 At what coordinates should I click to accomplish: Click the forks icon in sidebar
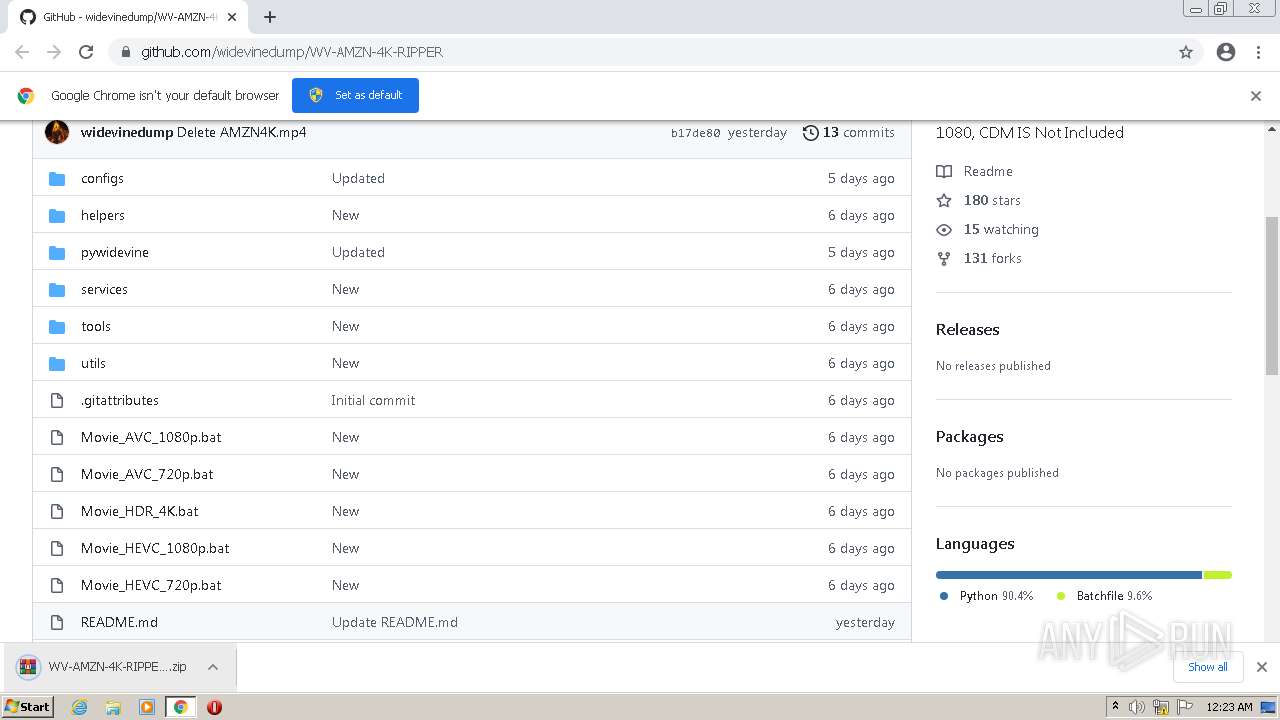coord(944,258)
